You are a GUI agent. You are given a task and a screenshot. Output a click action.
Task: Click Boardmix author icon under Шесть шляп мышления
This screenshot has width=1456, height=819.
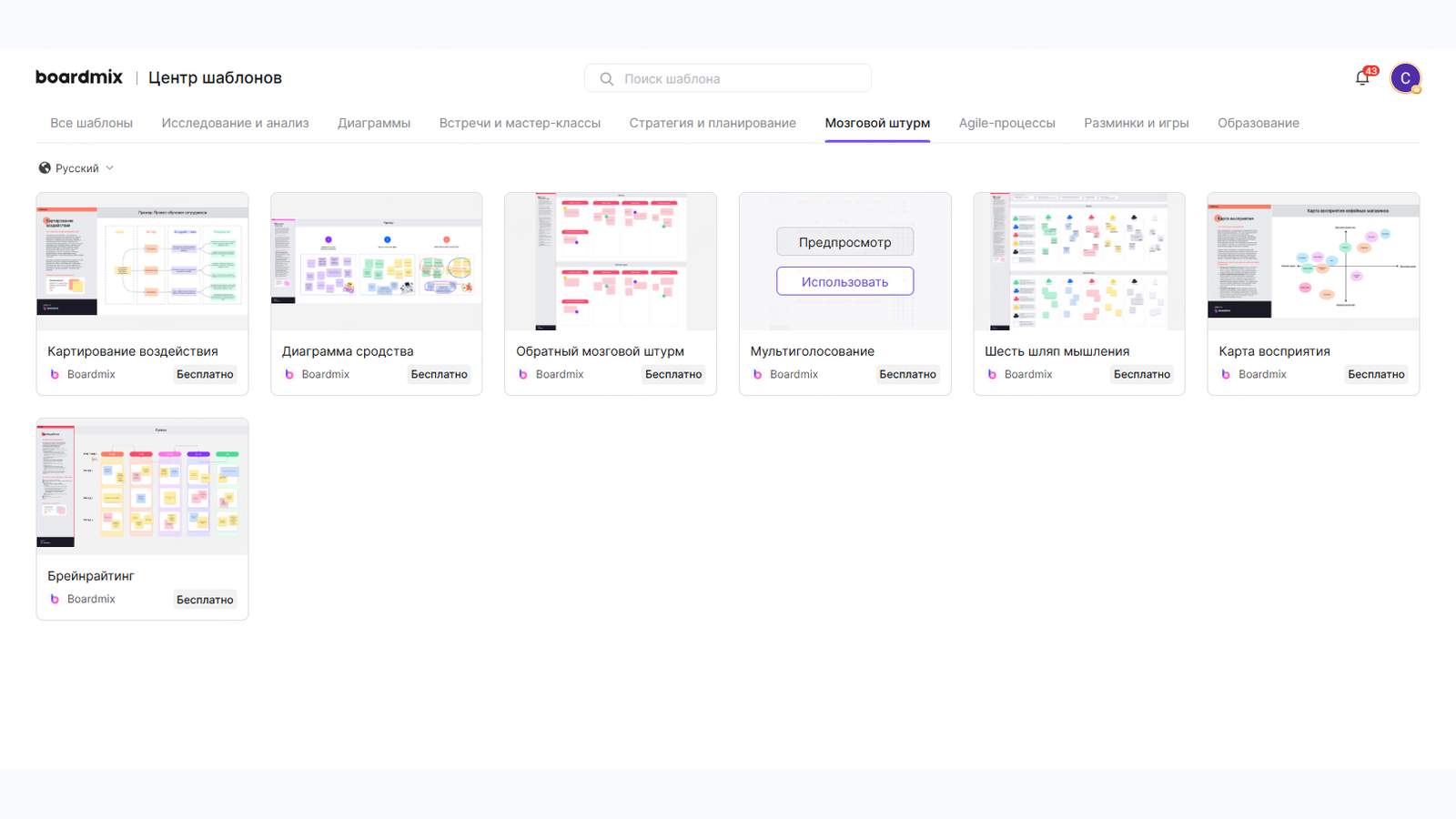coord(992,375)
